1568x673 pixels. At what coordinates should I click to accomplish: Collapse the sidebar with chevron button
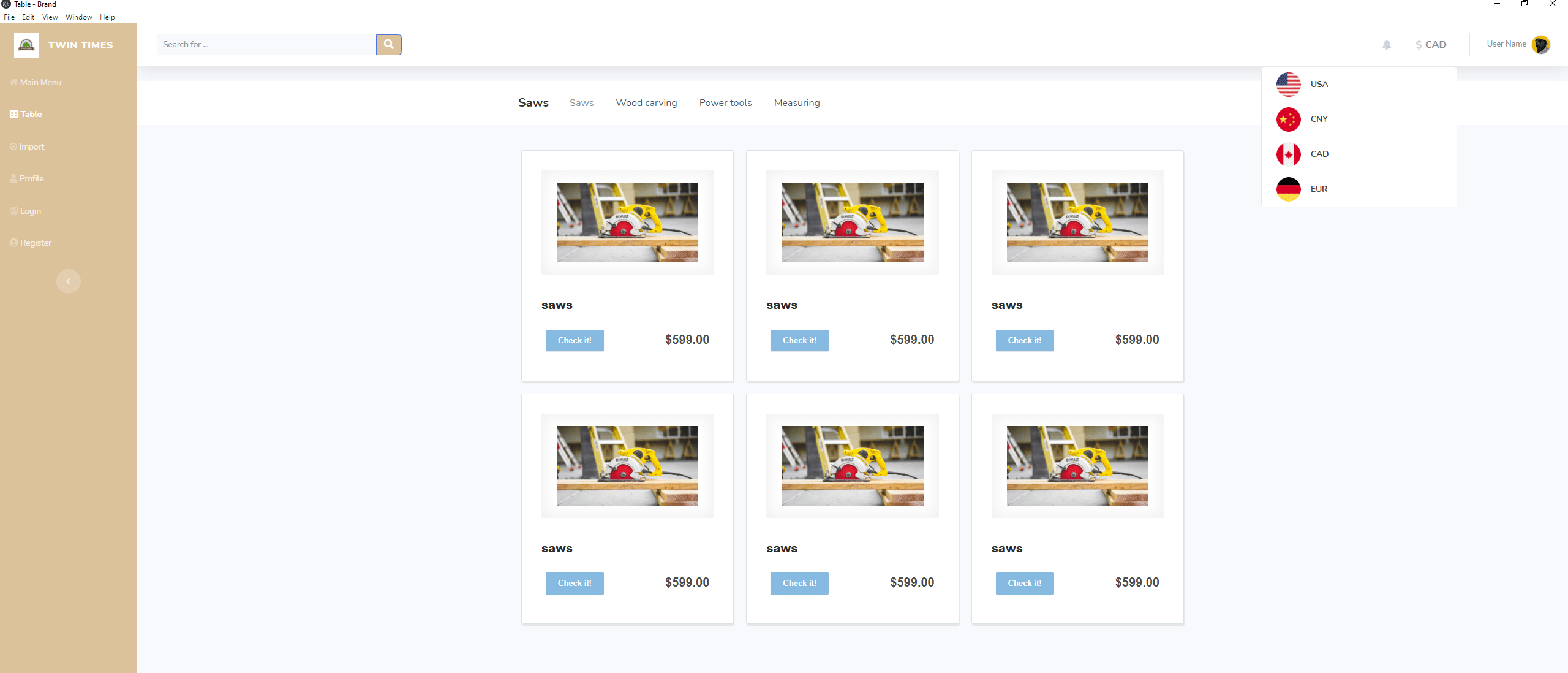68,281
